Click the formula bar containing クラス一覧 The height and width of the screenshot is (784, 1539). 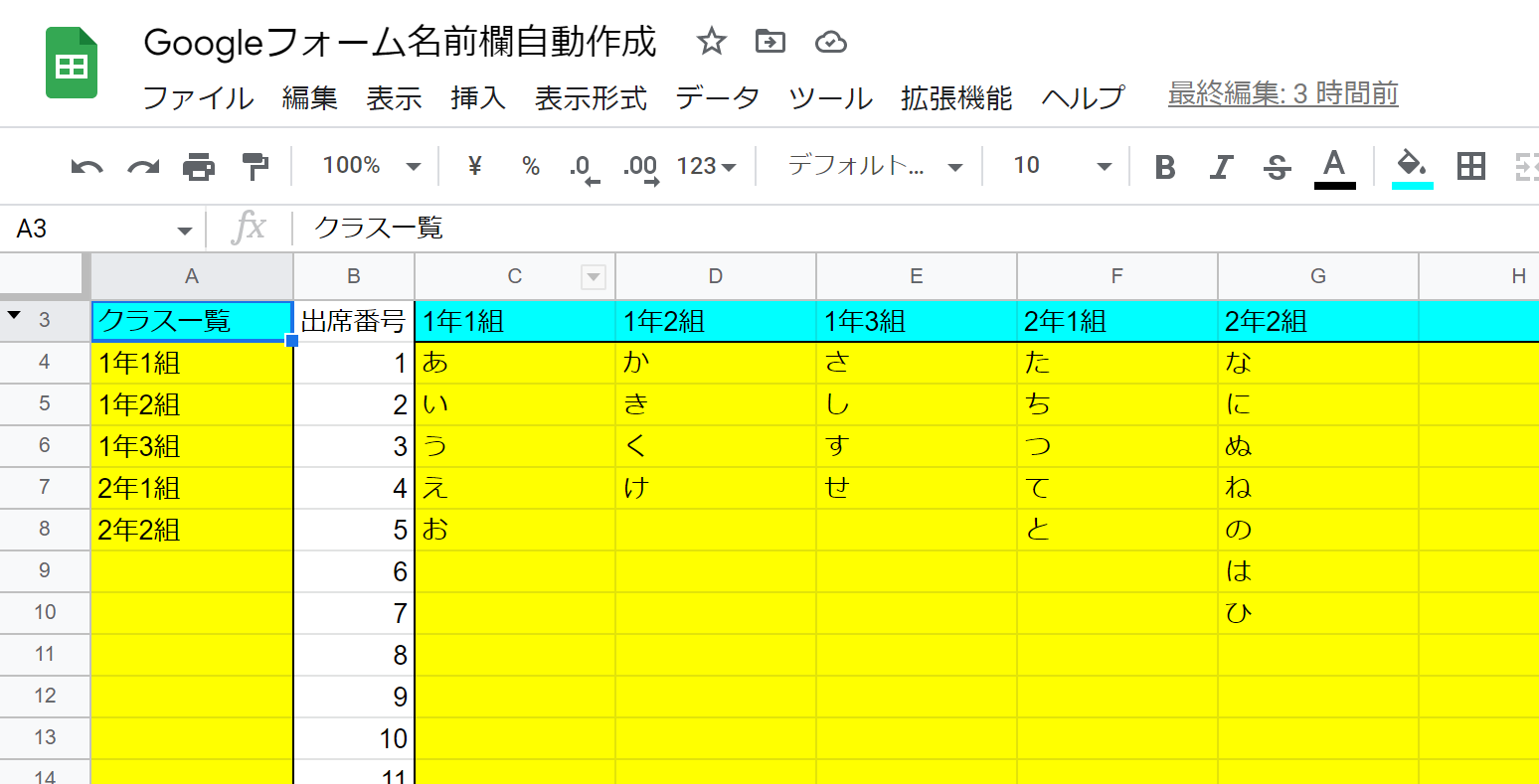click(x=915, y=229)
